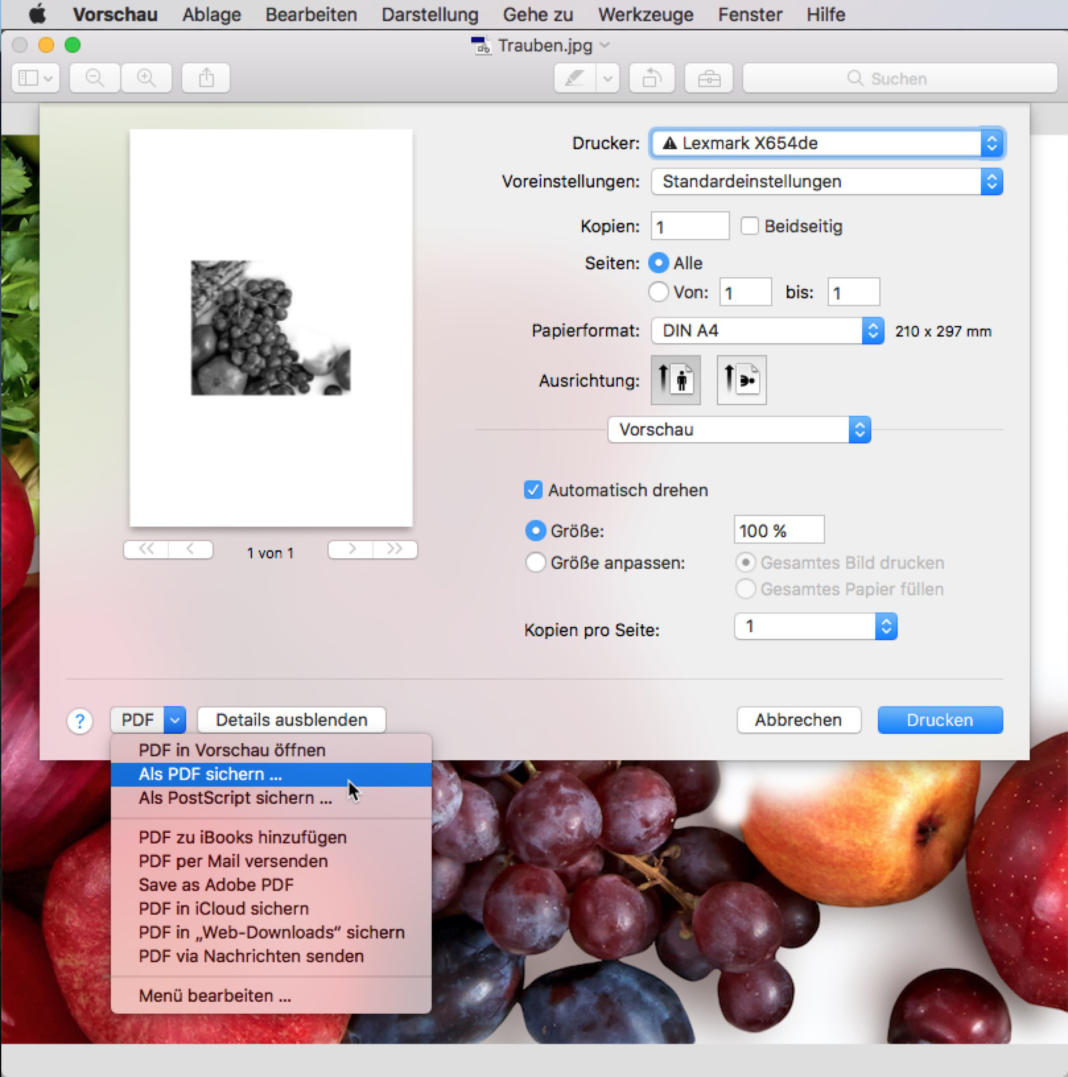The image size is (1068, 1077).
Task: Select the Von page range radio button
Action: [x=658, y=292]
